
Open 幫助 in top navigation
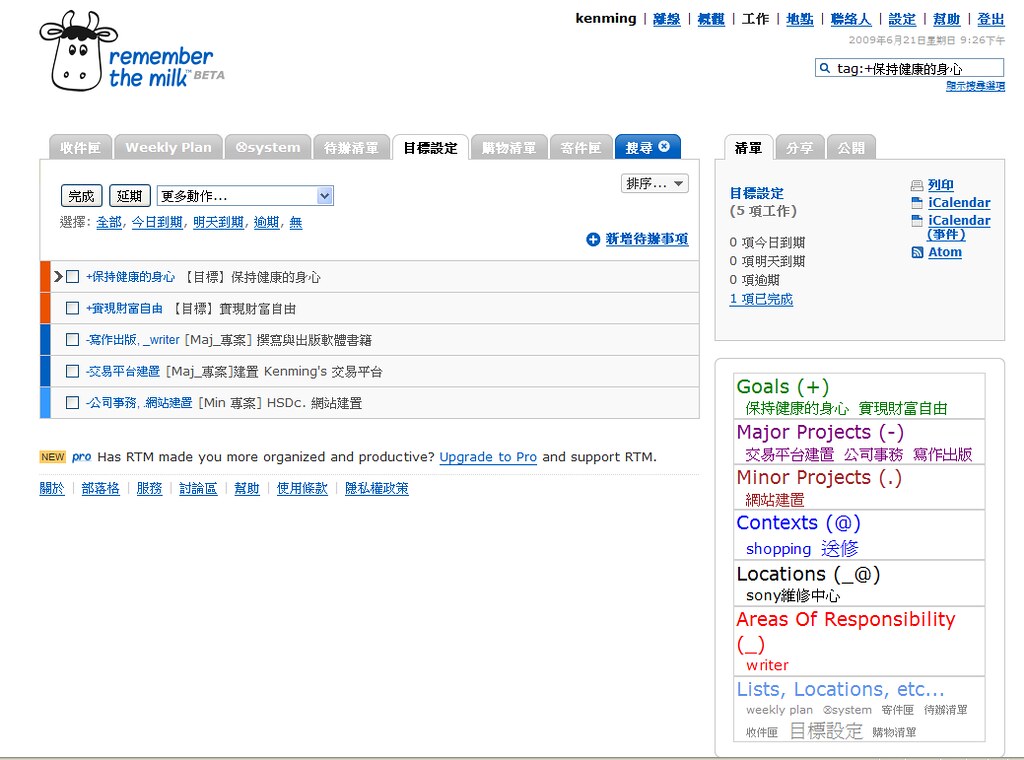tap(946, 19)
